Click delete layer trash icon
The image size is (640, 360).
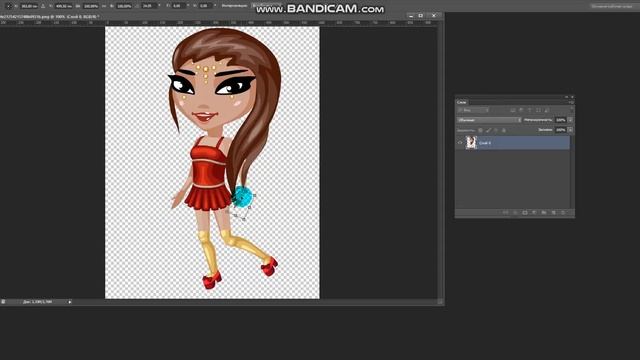(x=563, y=213)
